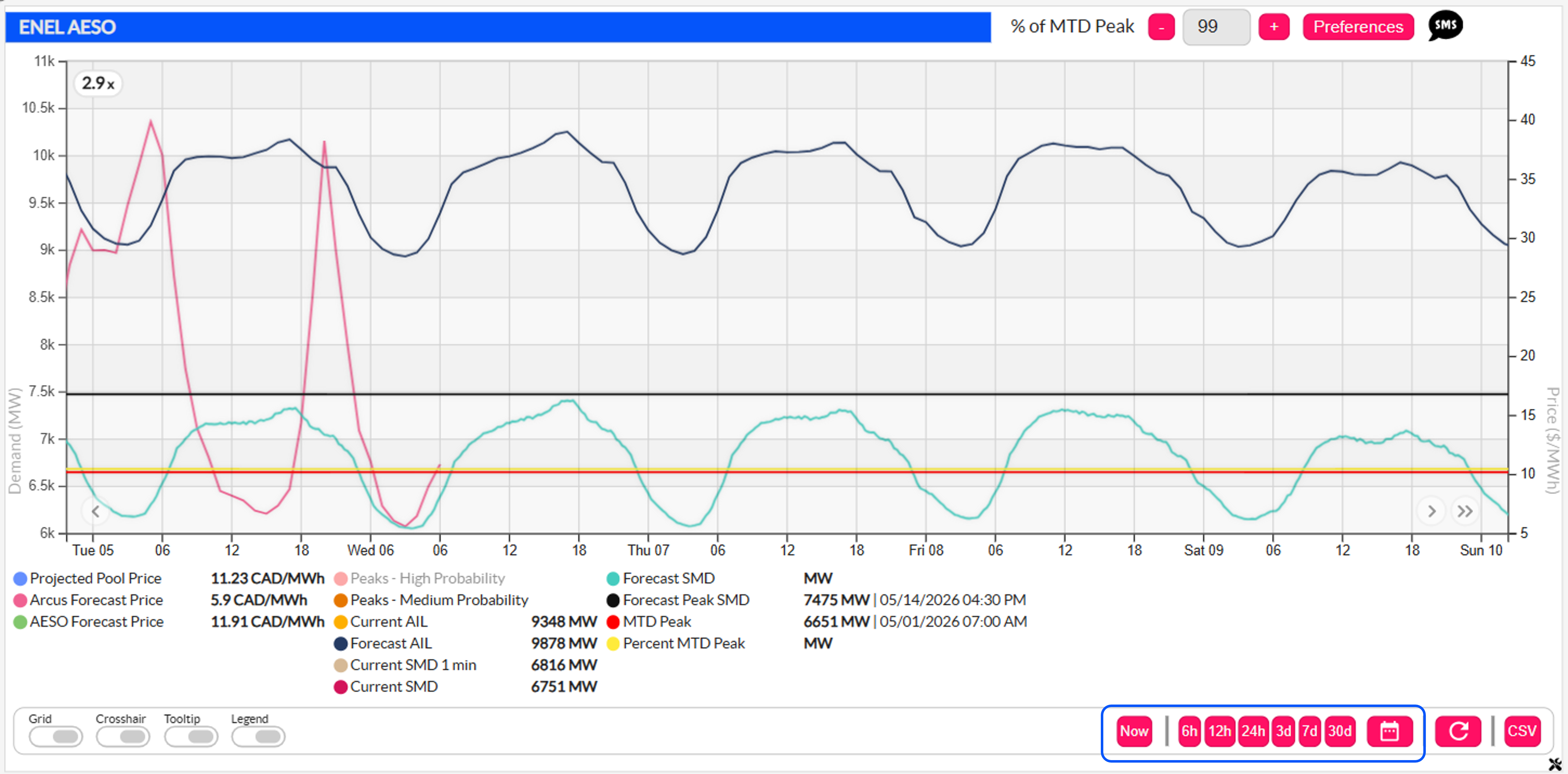Jump forward with double chevron arrow
Viewport: 1568px width, 774px height.
pyautogui.click(x=1465, y=511)
